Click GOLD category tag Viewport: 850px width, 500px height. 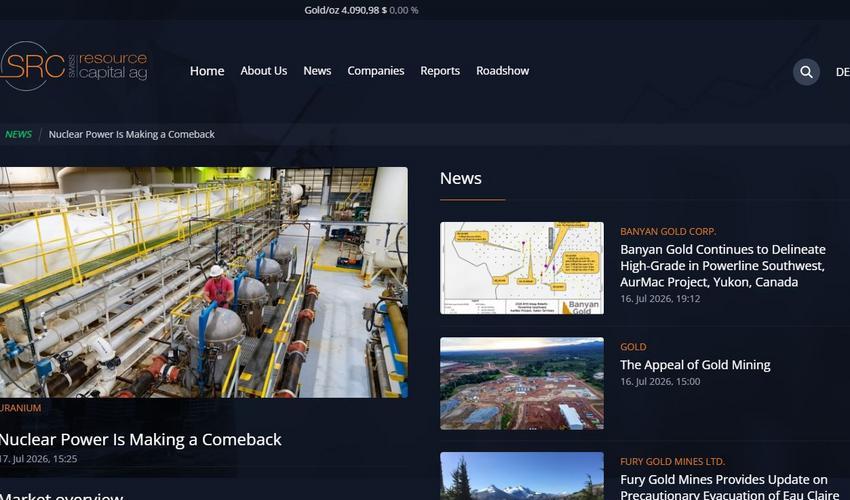click(633, 347)
